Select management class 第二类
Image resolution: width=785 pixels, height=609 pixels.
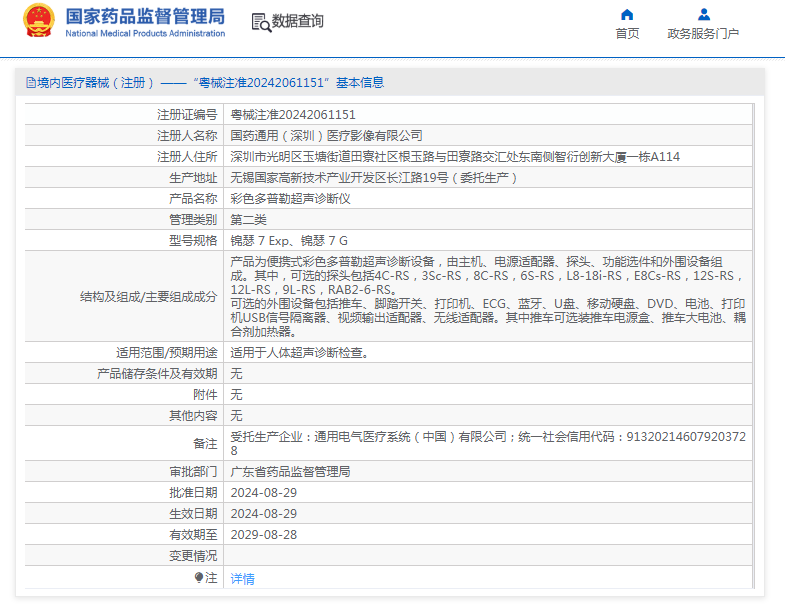pos(248,220)
